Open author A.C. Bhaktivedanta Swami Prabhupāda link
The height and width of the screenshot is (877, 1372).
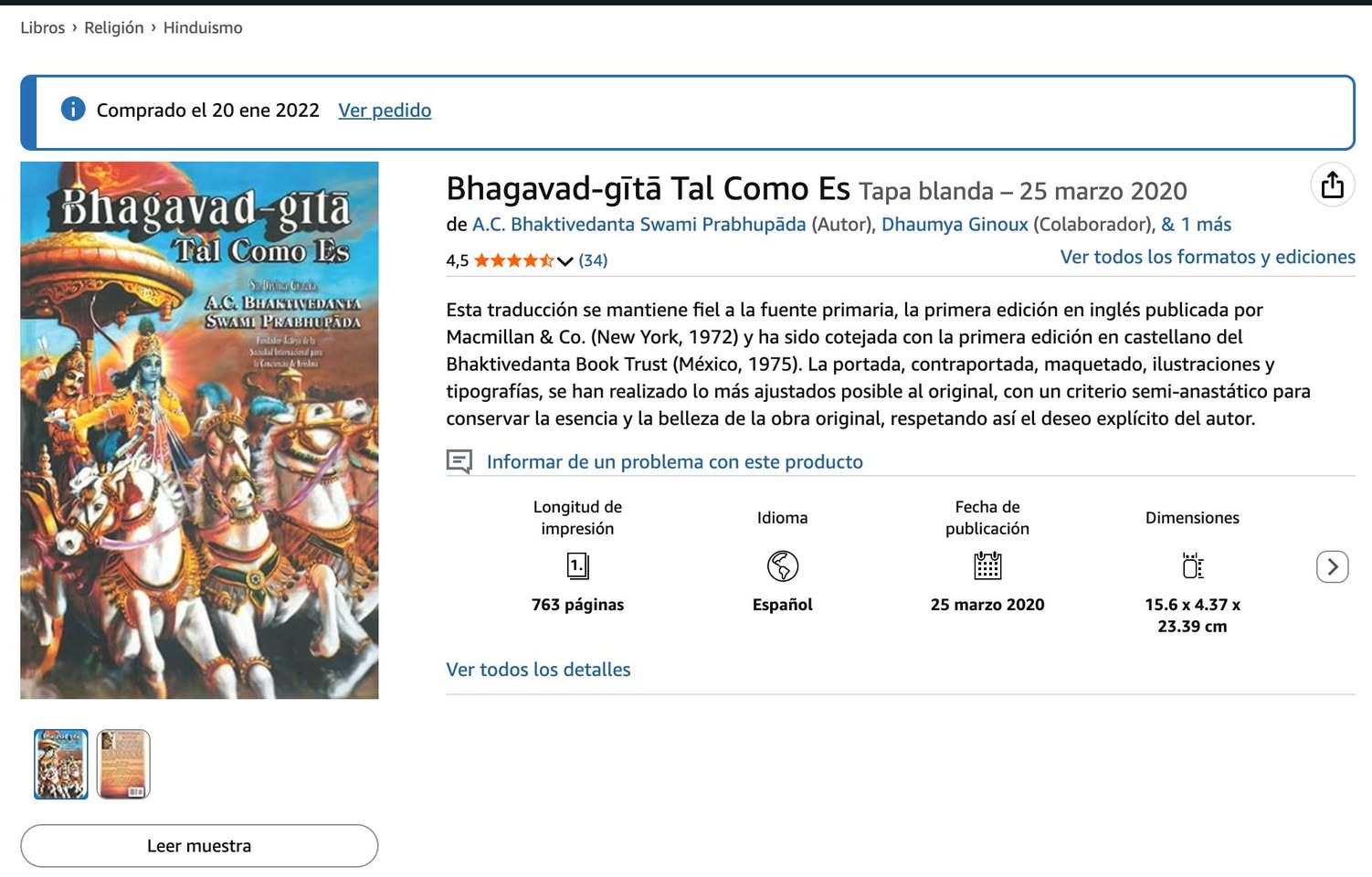[639, 224]
